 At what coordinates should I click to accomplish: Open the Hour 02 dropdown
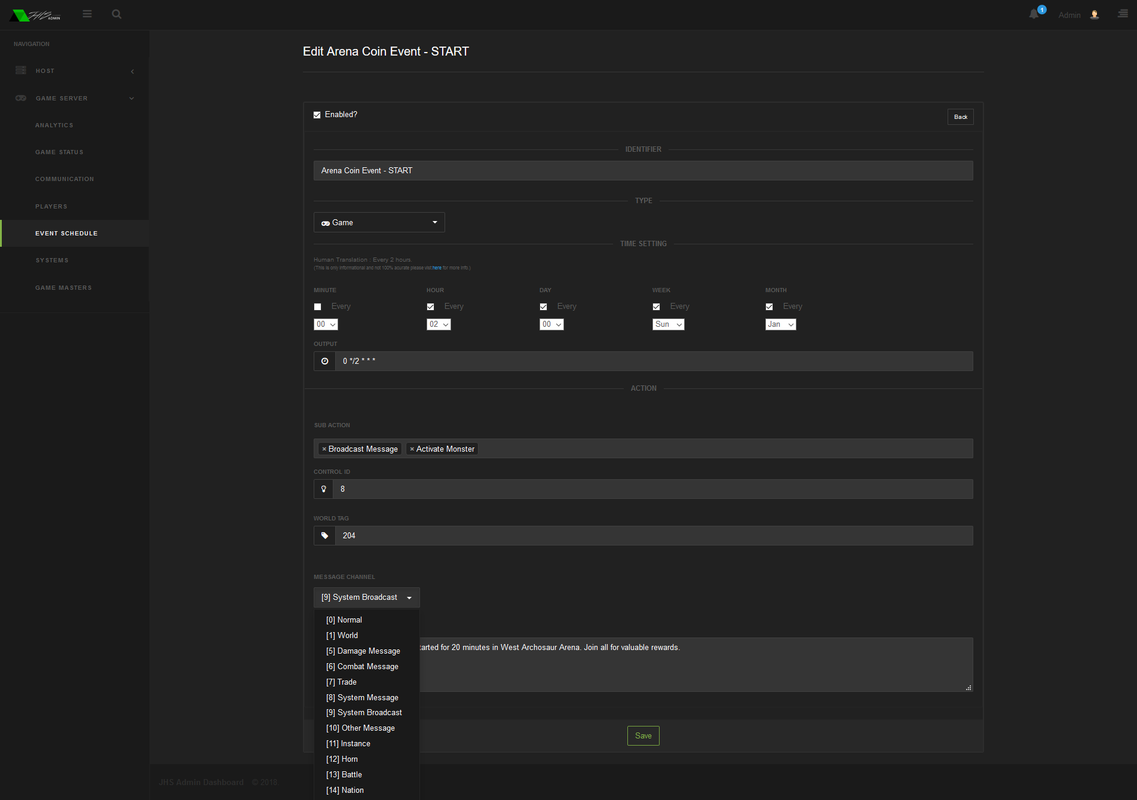(439, 324)
